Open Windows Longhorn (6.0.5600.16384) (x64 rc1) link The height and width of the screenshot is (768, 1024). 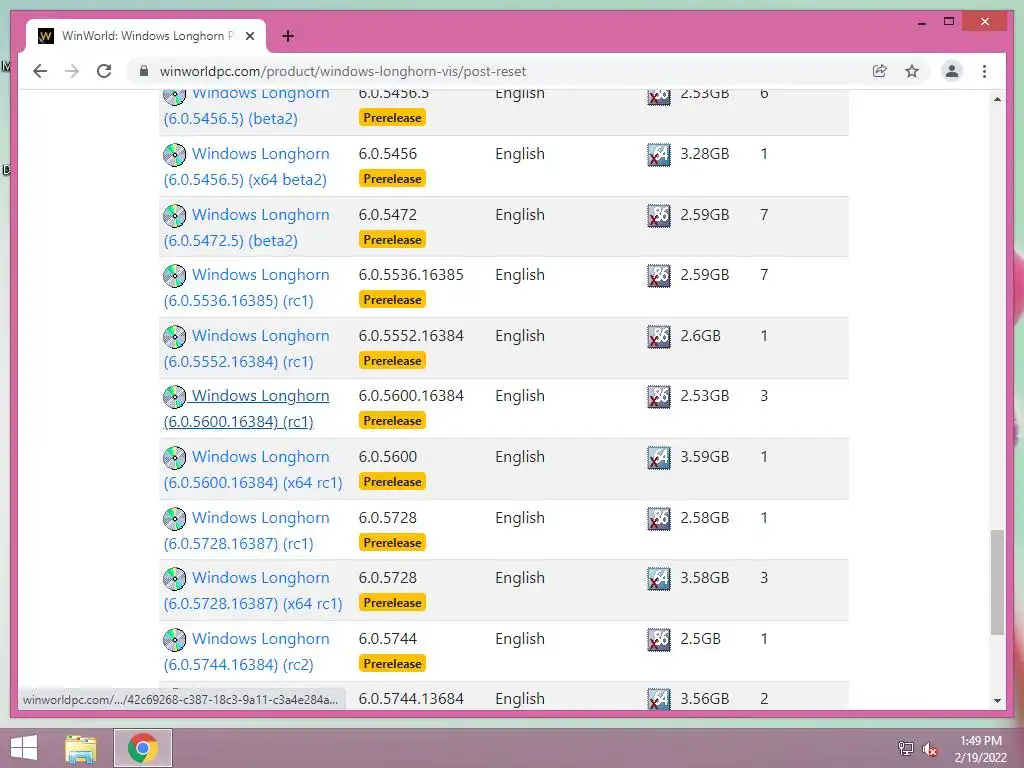click(x=253, y=469)
